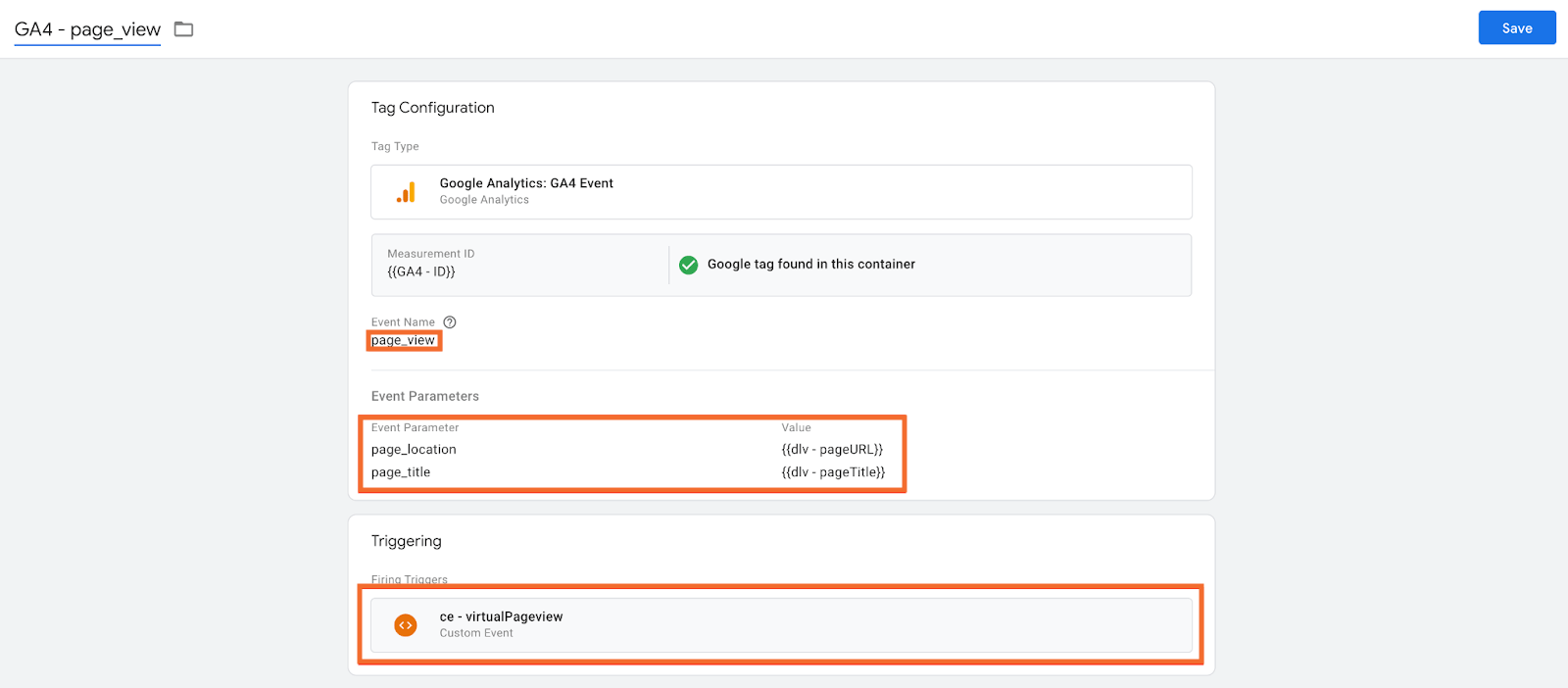Click Google tag found in this container text
Viewport: 1568px width, 688px height.
811,265
